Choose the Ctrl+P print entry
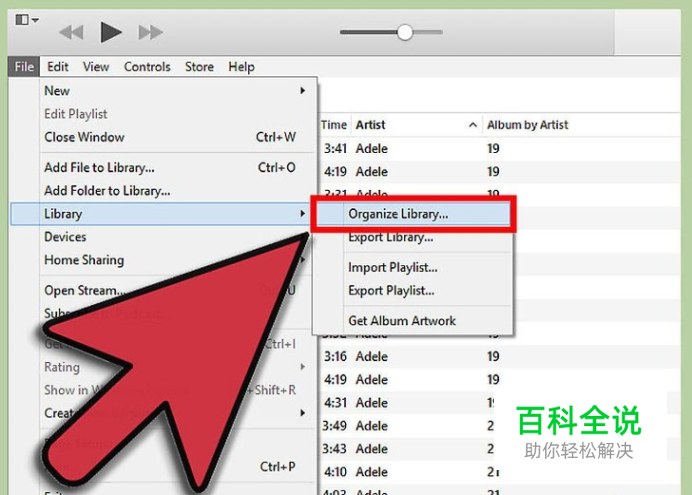This screenshot has height=495, width=692. [x=278, y=466]
